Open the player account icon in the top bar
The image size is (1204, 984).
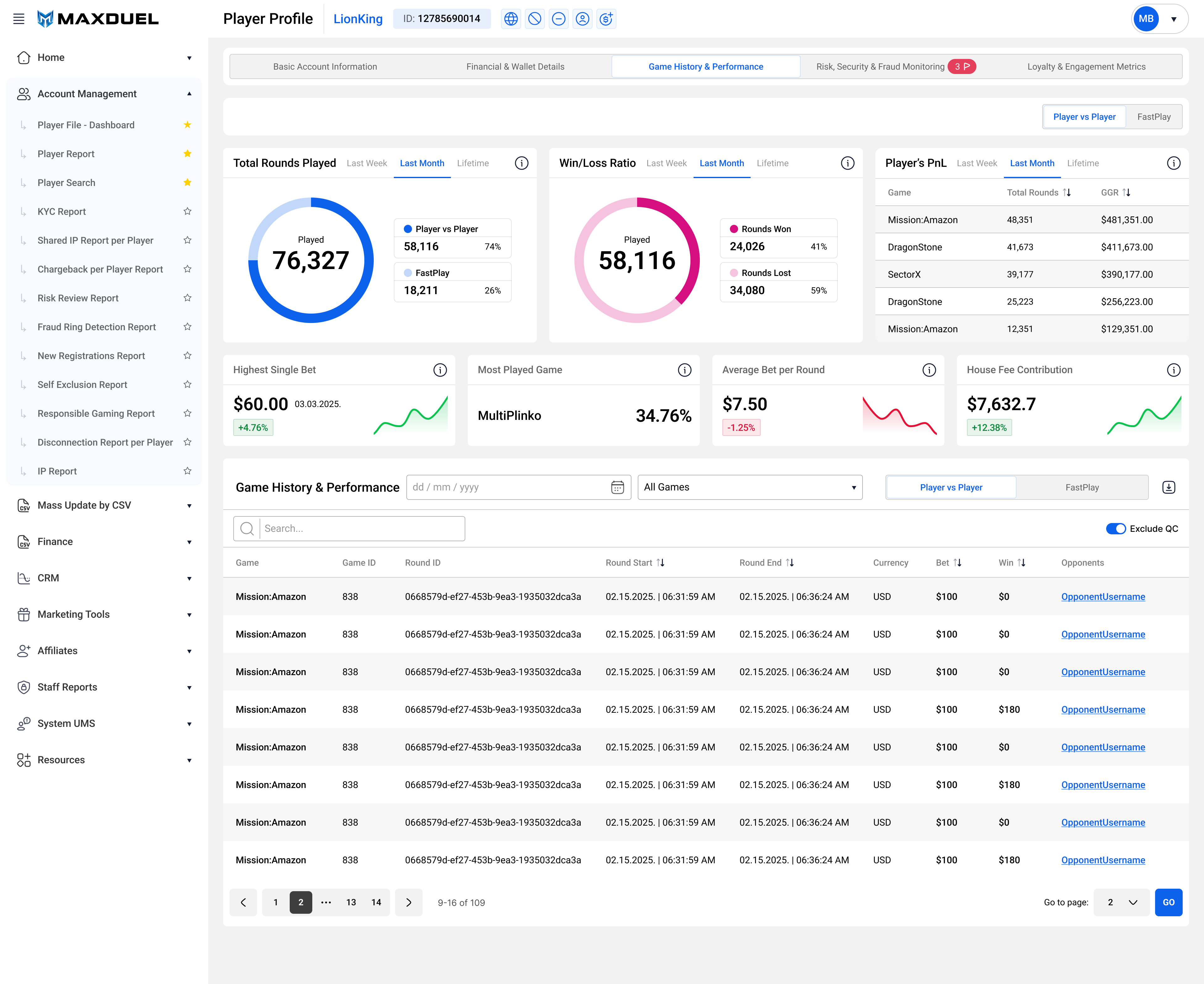[582, 19]
